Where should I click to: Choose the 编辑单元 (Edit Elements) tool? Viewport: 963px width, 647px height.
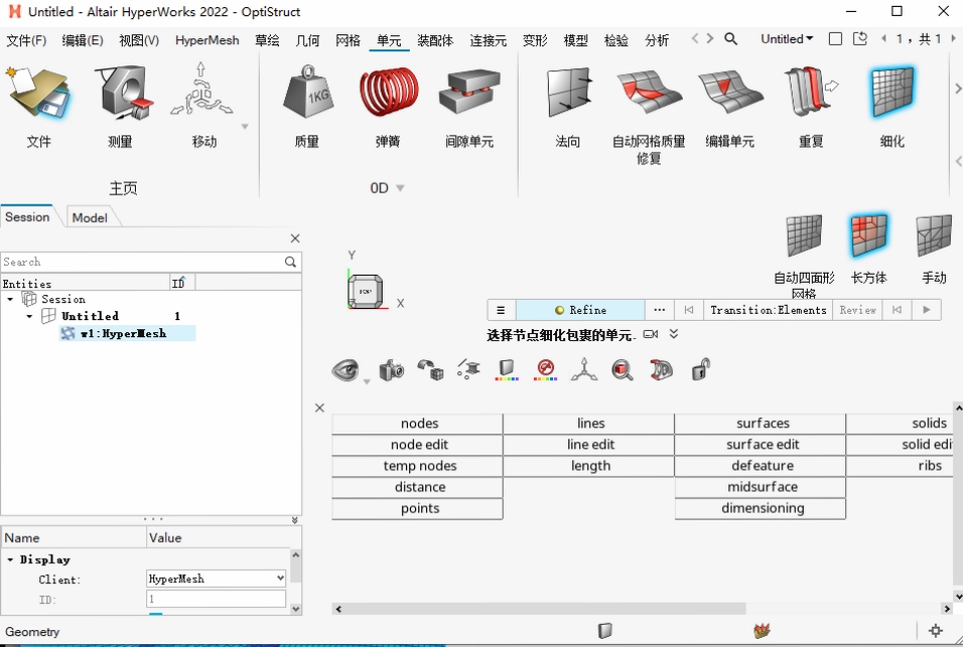tap(730, 92)
